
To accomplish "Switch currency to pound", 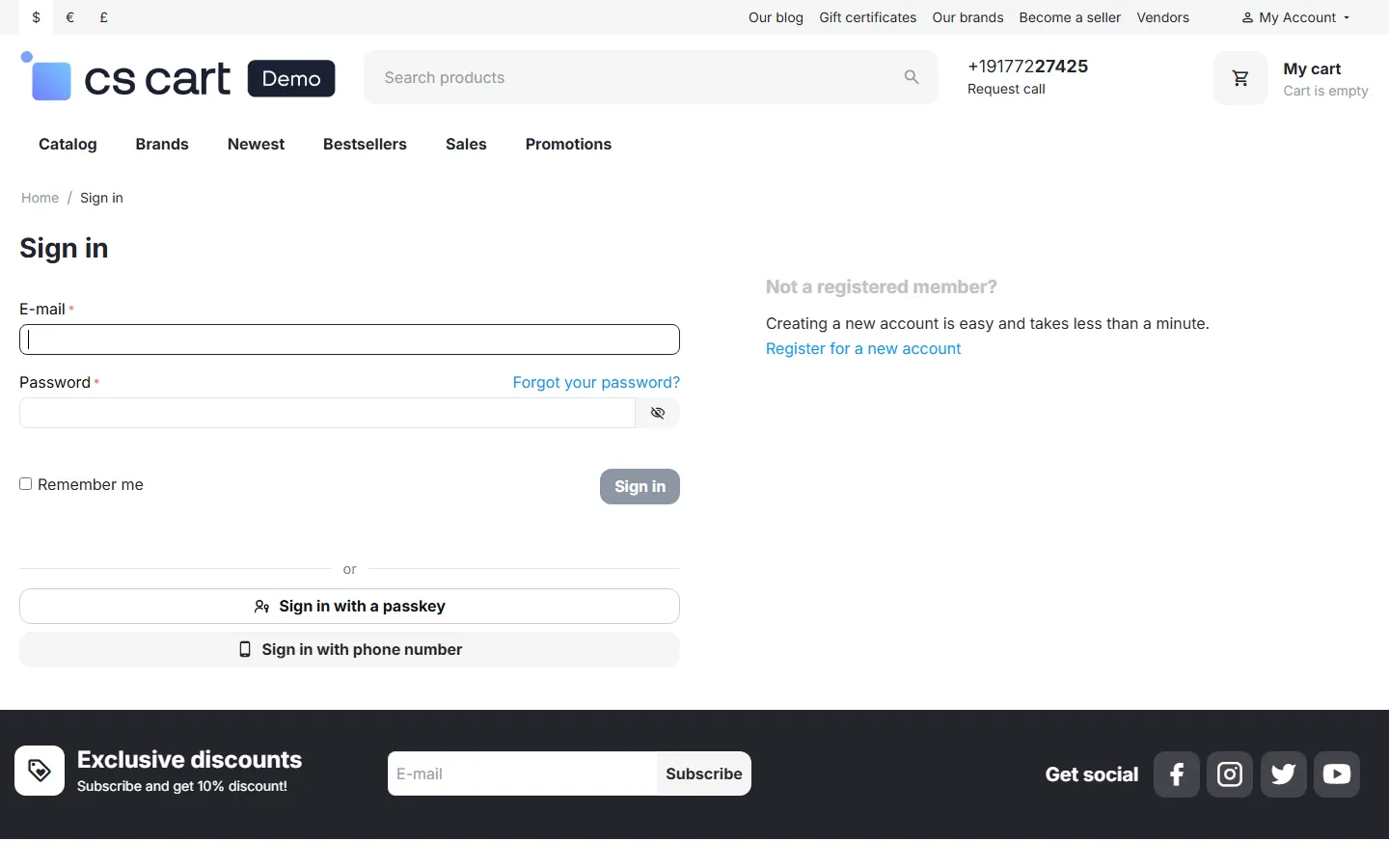I will (104, 17).
